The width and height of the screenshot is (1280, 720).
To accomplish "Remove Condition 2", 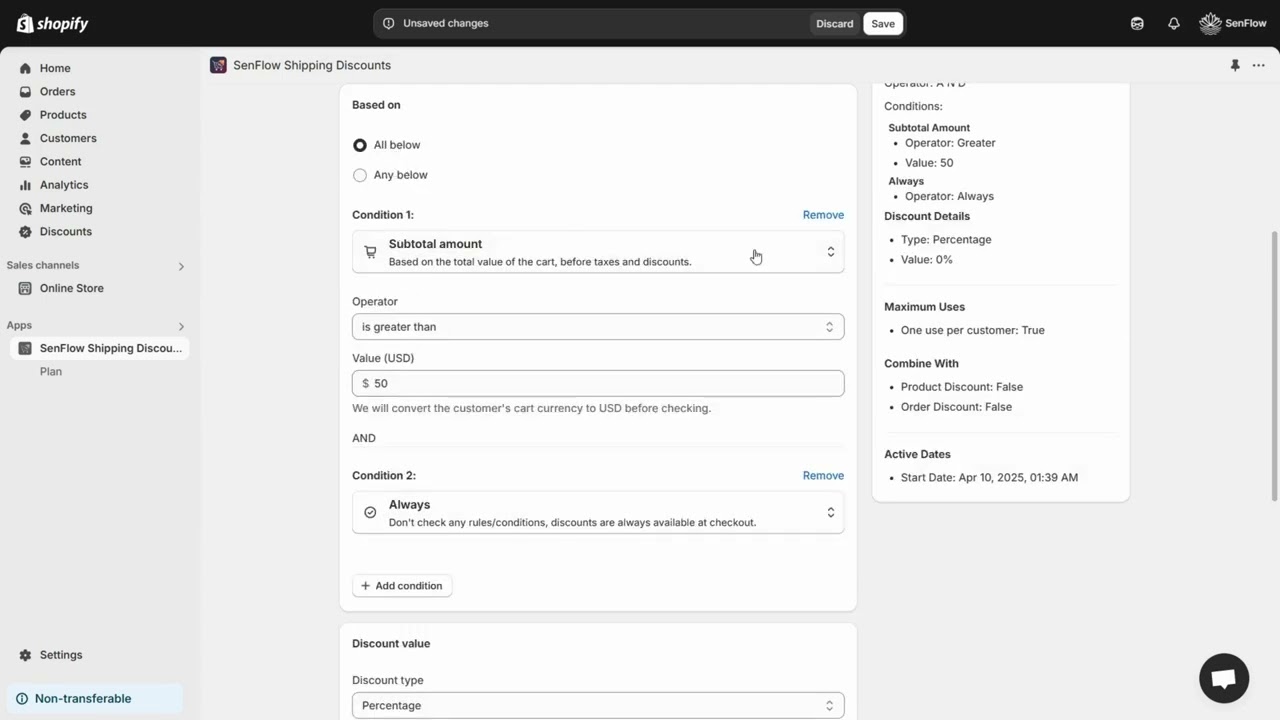I will [823, 475].
